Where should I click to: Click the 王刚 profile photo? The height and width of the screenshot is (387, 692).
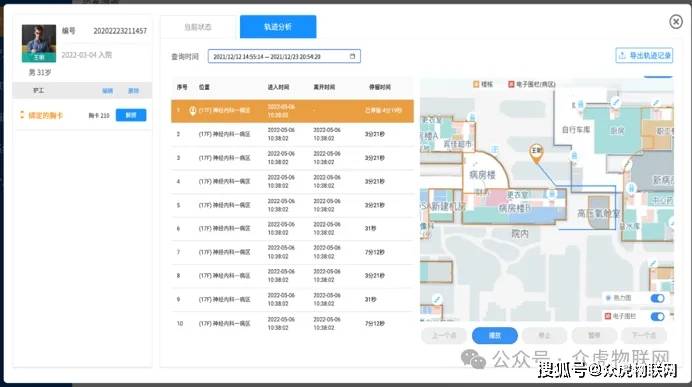coord(39,43)
